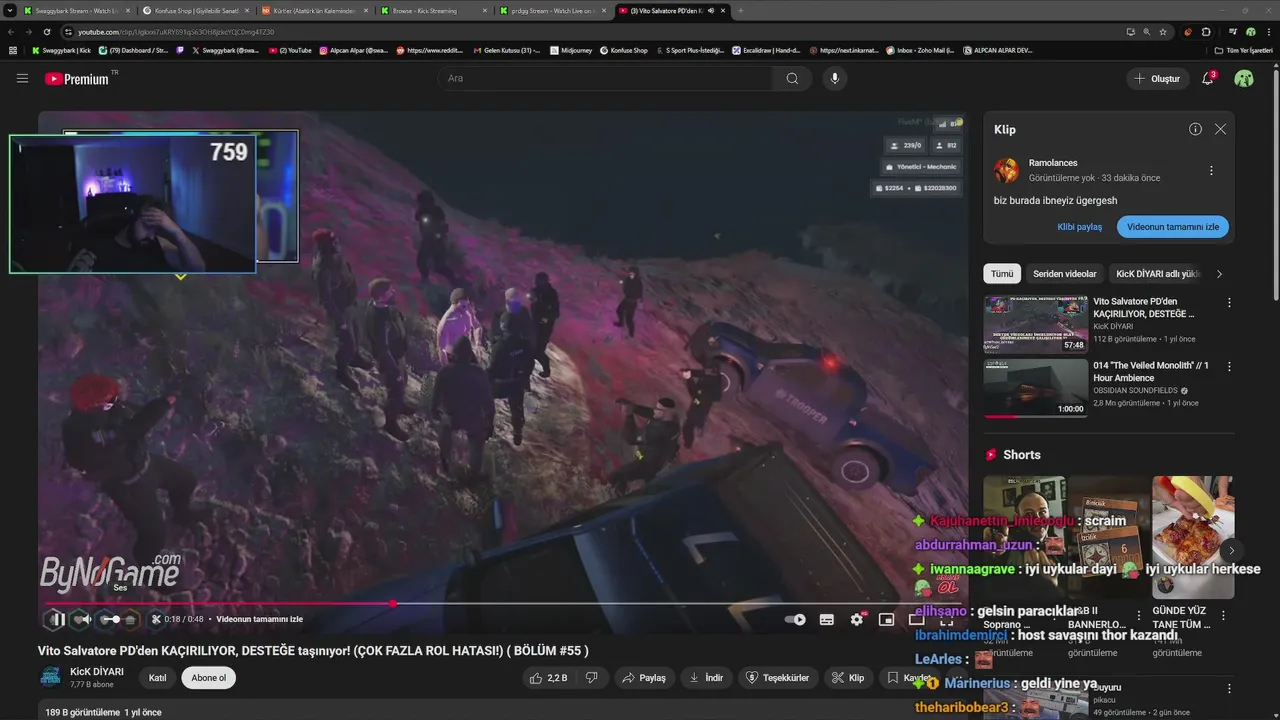Dislike the video thumbs down
The image size is (1280, 720).
(591, 677)
